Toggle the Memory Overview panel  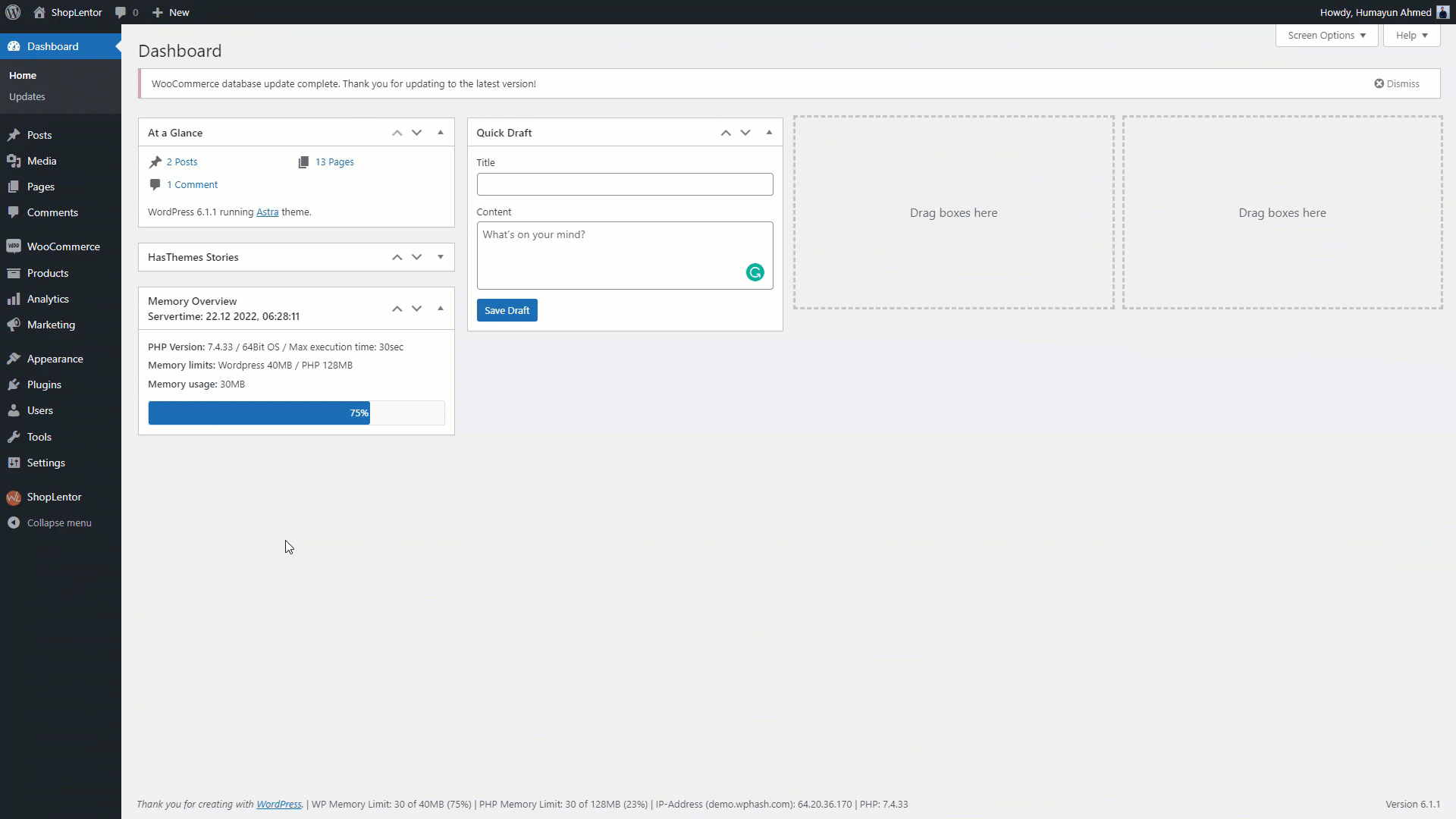coord(441,309)
